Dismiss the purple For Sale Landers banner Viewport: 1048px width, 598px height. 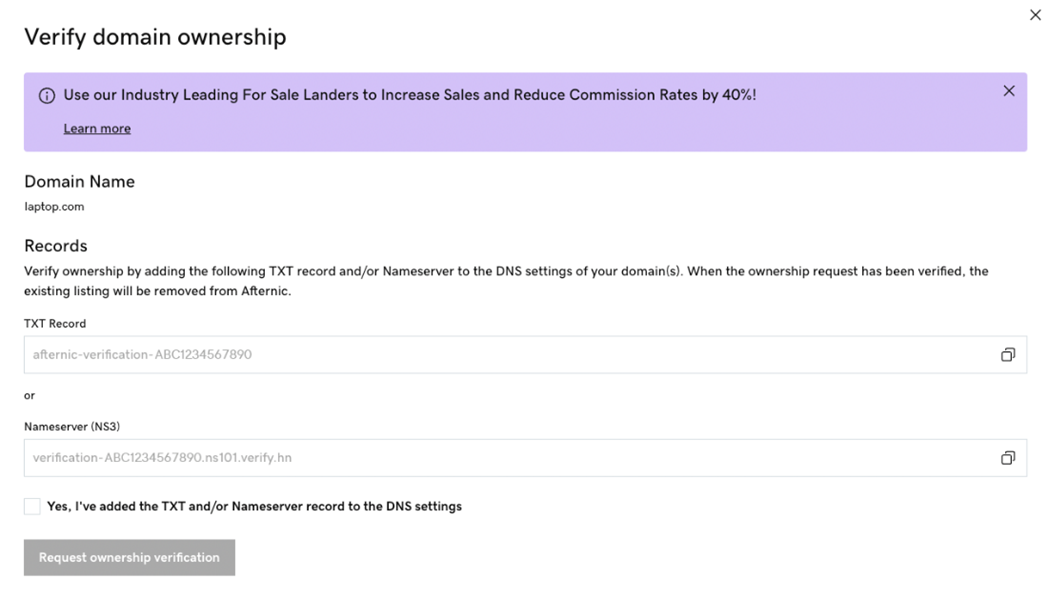coord(1009,91)
